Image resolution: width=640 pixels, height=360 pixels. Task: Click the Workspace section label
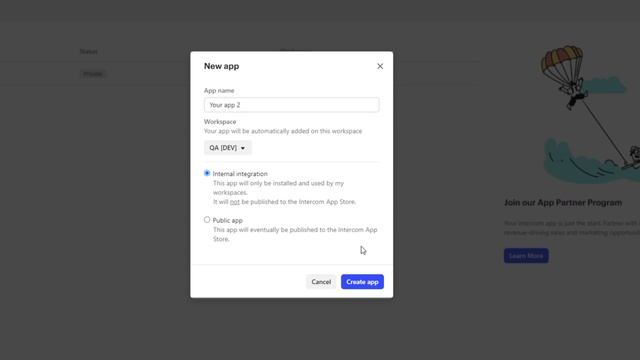(x=220, y=122)
